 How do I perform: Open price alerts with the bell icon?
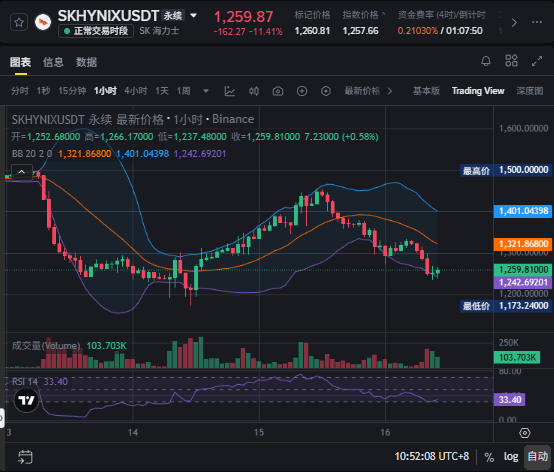[486, 61]
